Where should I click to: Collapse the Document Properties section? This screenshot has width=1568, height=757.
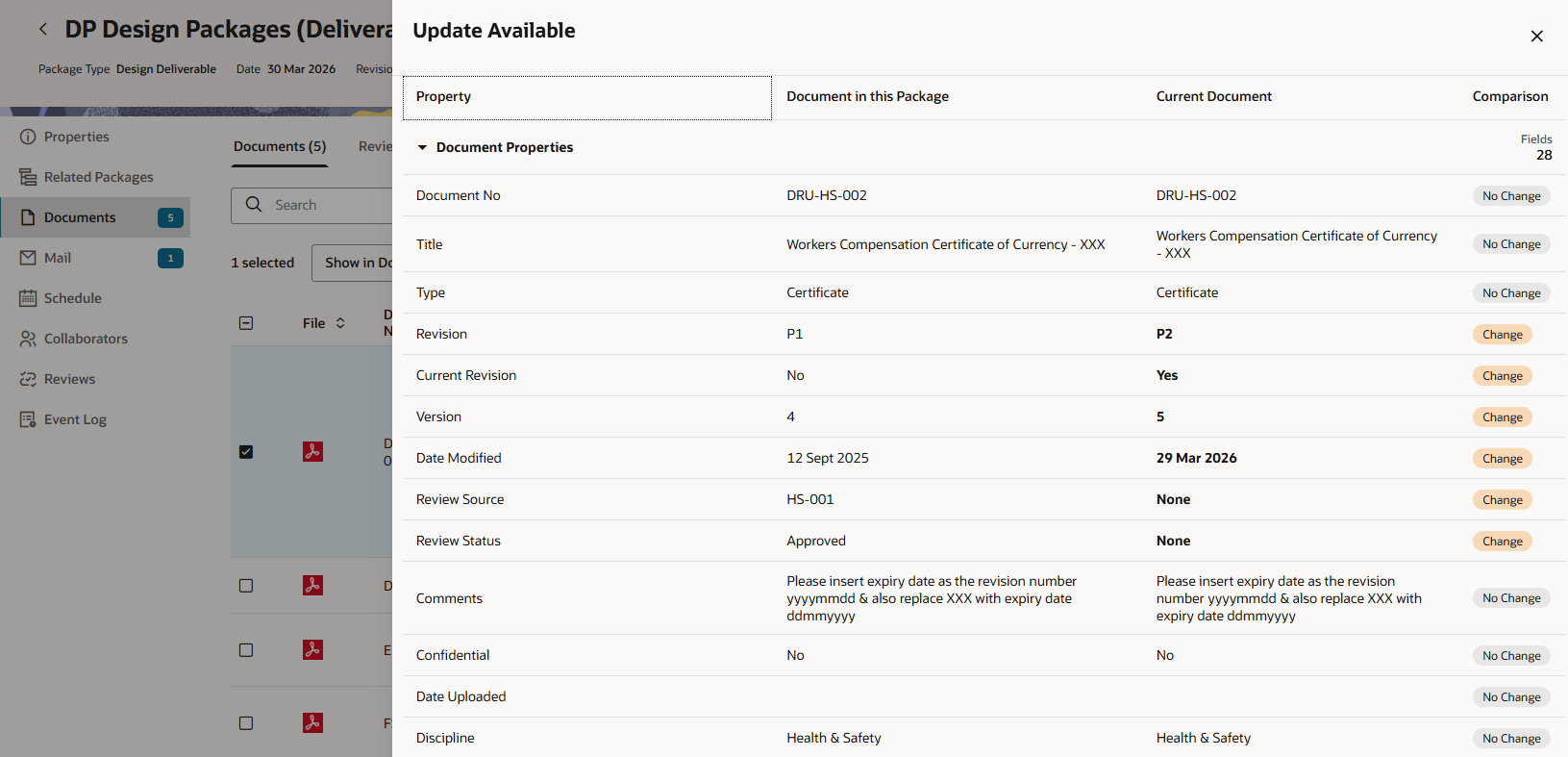422,147
